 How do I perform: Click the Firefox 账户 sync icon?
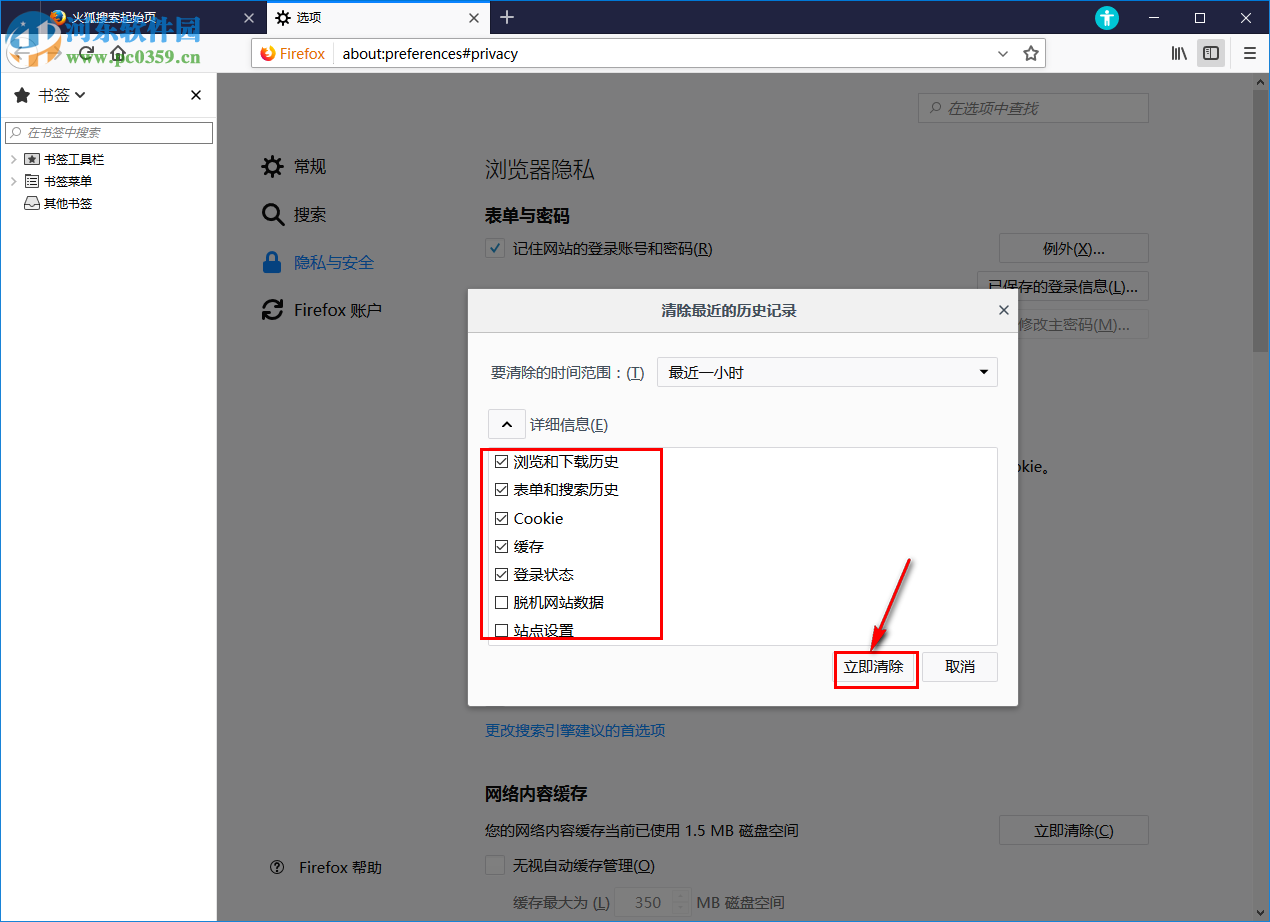pyautogui.click(x=272, y=310)
